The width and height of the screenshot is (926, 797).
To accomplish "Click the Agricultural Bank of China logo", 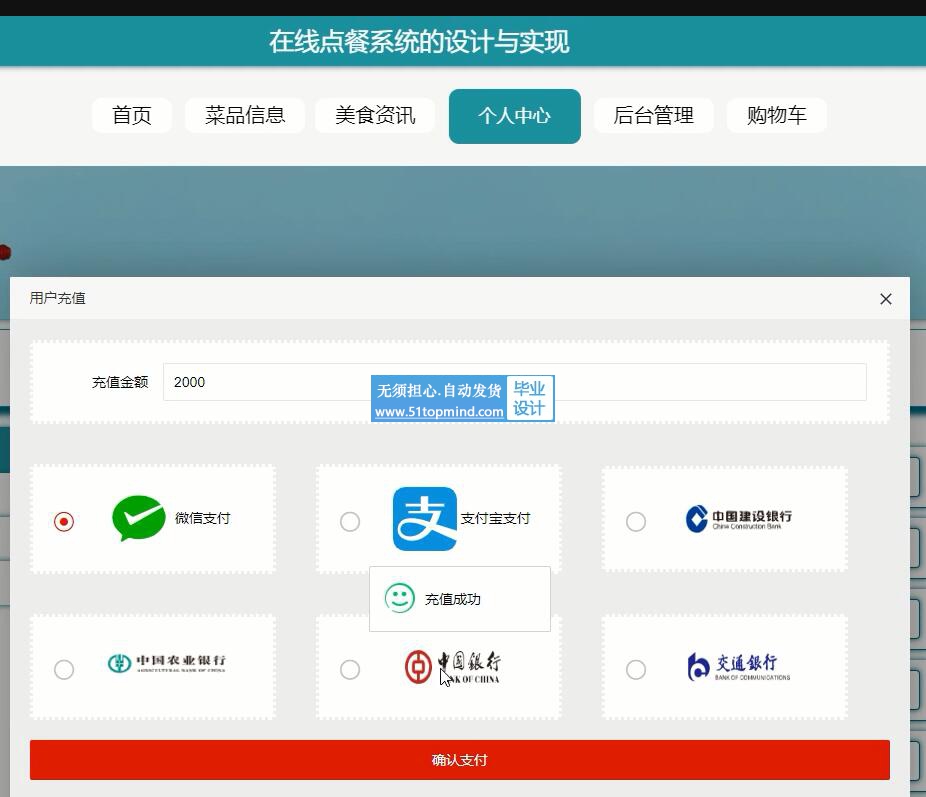I will tap(167, 663).
